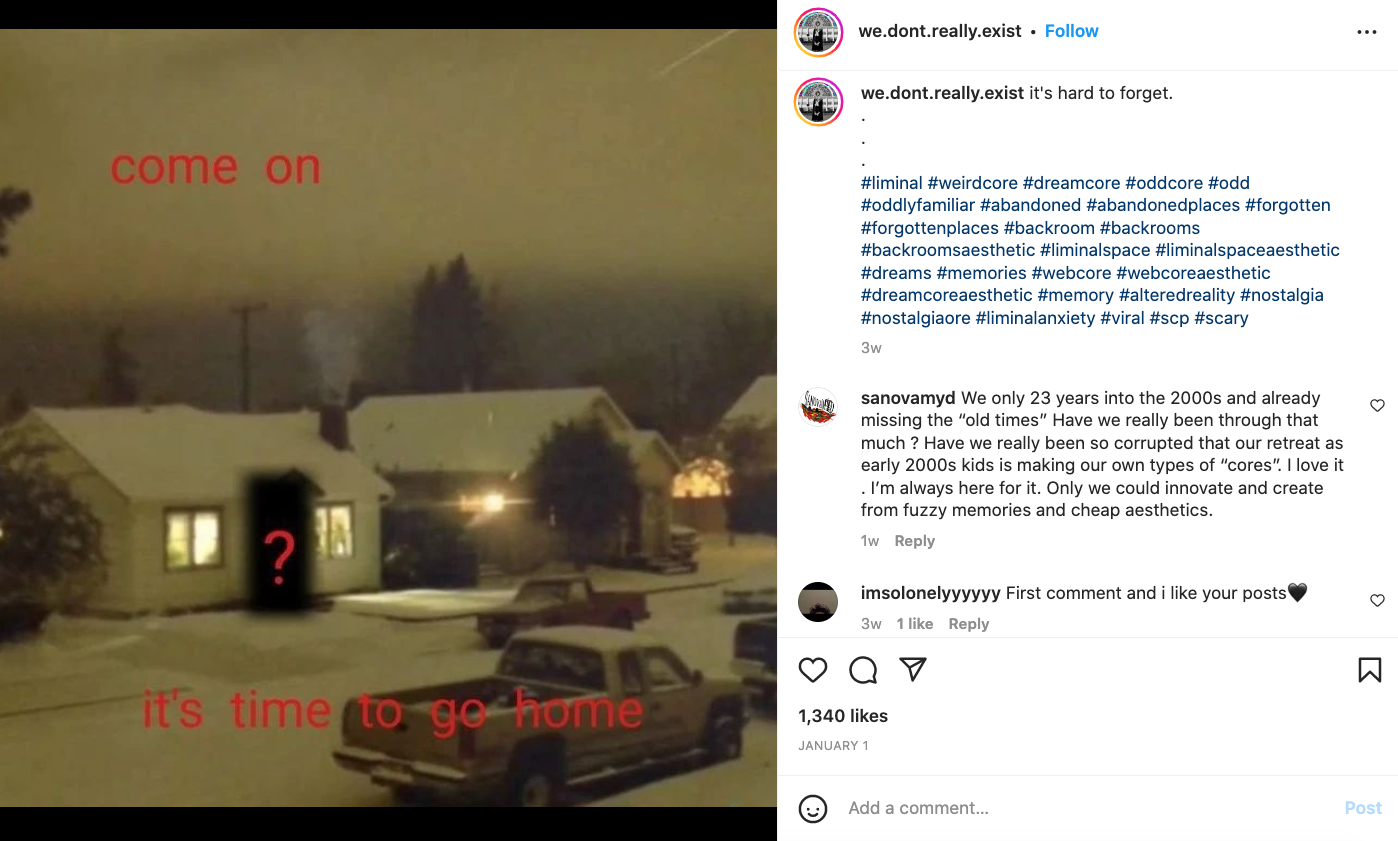Reply to imsolonelyyyyyy's comment
Image resolution: width=1398 pixels, height=841 pixels.
pos(968,624)
